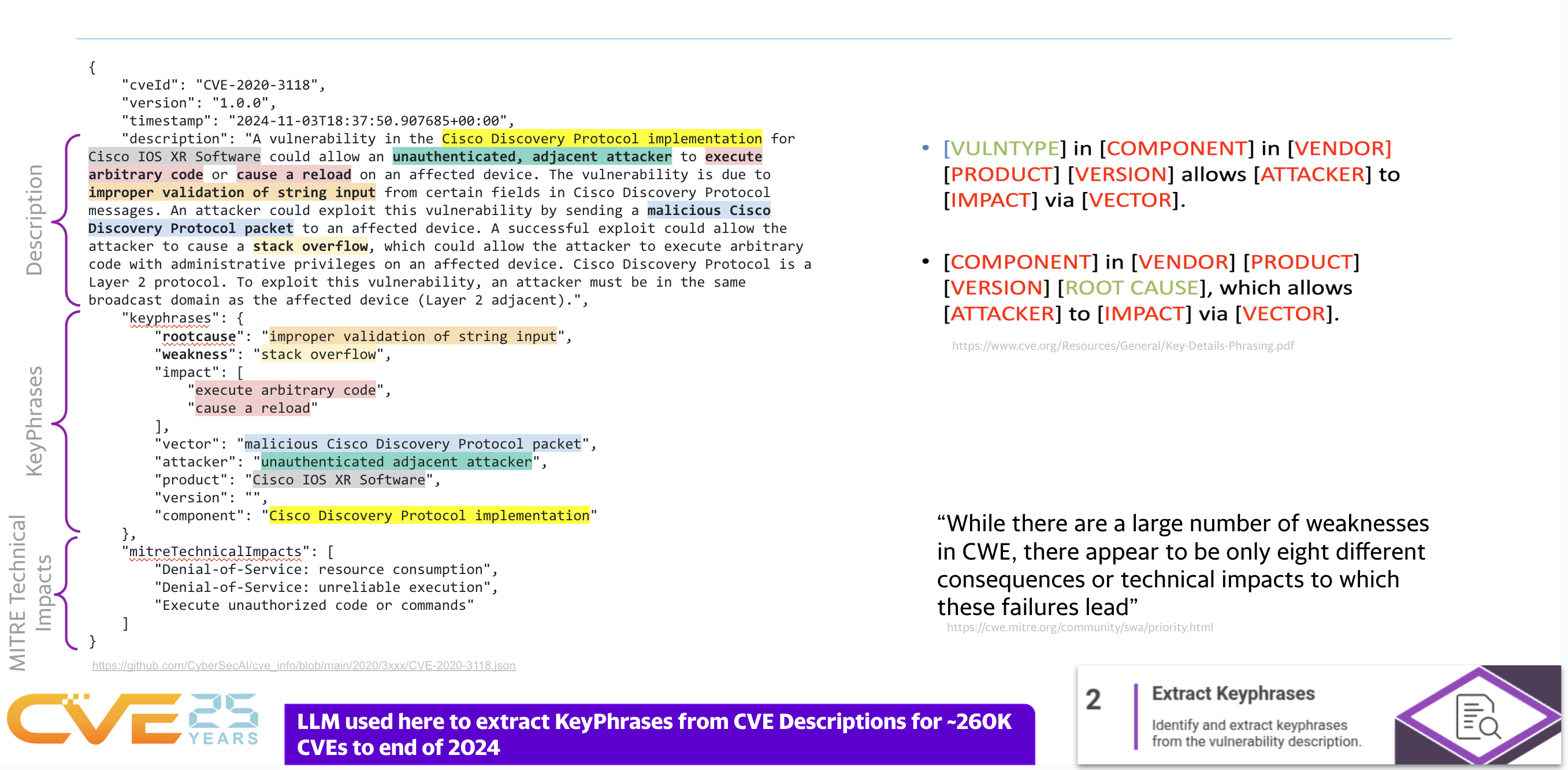Click the "version": "1.0.0" line
Viewport: 1568px width, 770px height.
click(198, 103)
